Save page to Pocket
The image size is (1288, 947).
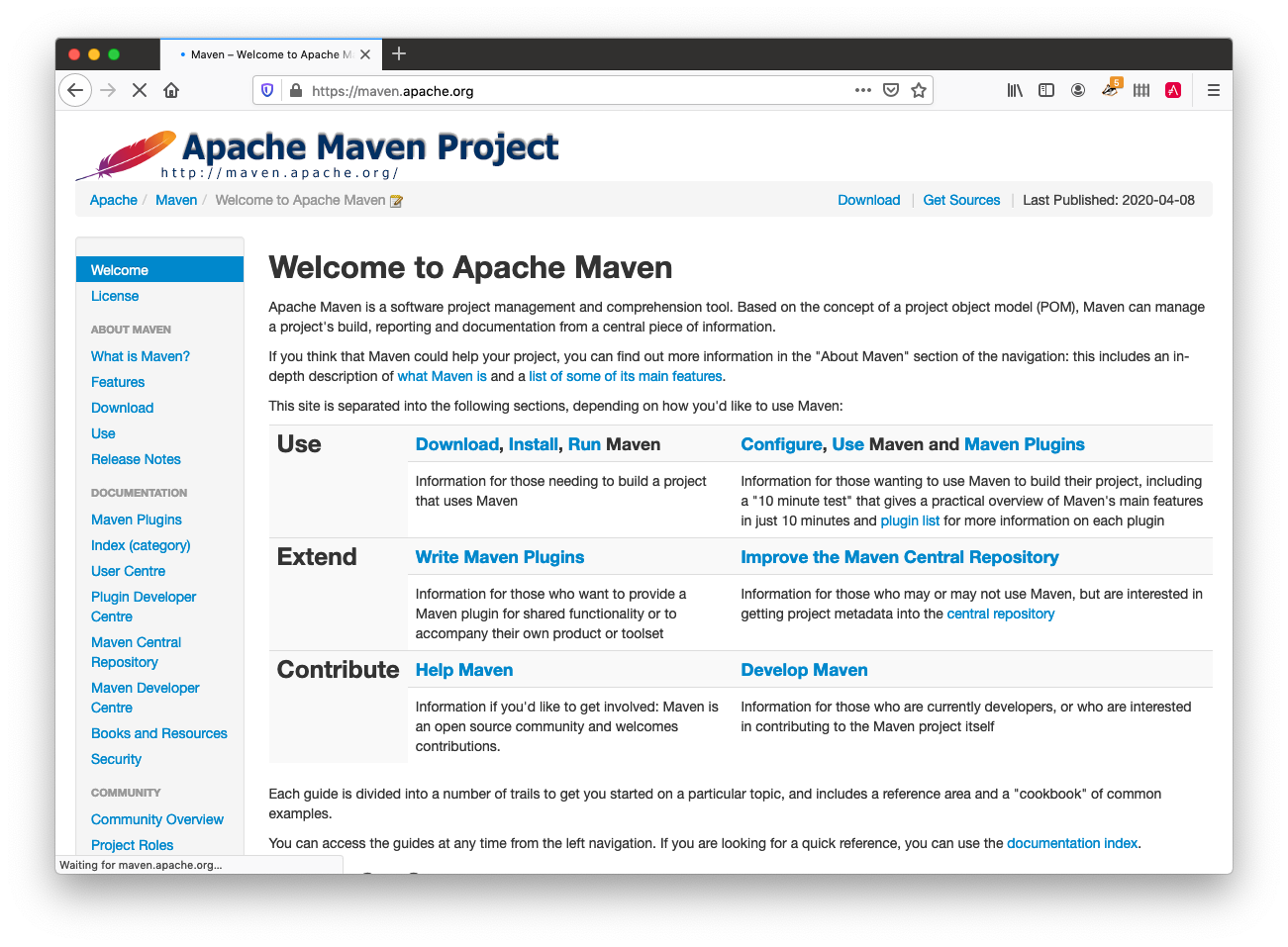(x=891, y=90)
